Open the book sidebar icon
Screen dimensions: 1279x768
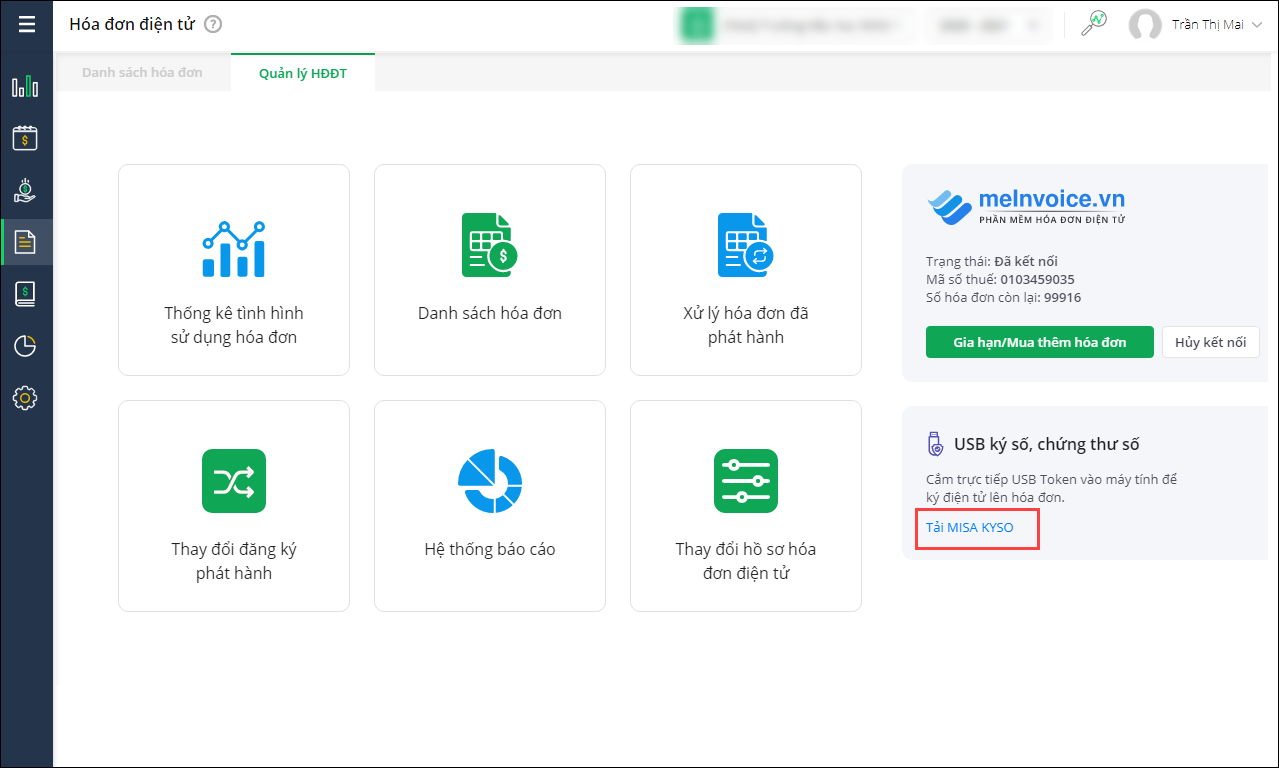pos(25,294)
